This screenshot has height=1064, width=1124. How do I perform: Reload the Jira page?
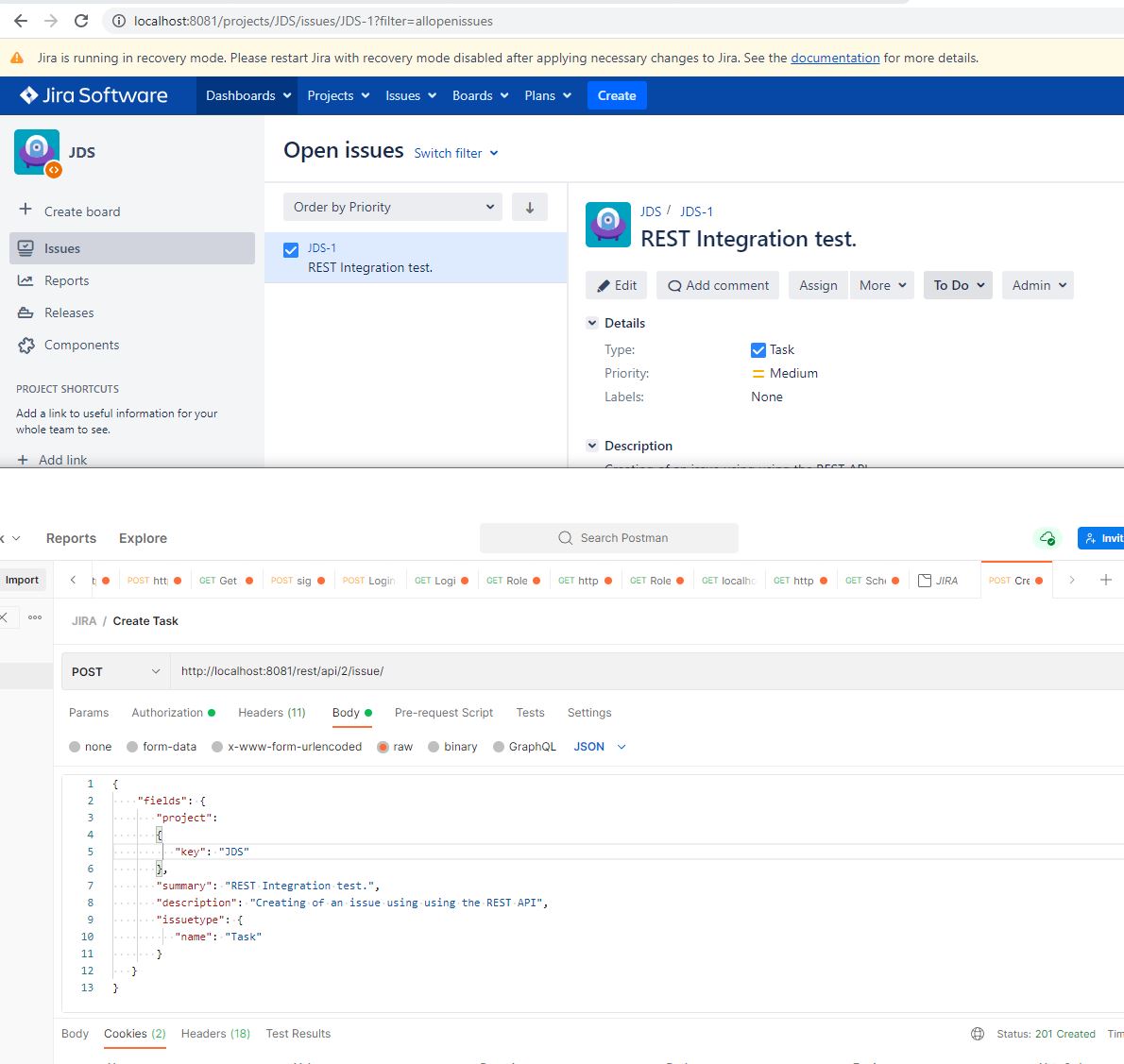click(x=81, y=21)
